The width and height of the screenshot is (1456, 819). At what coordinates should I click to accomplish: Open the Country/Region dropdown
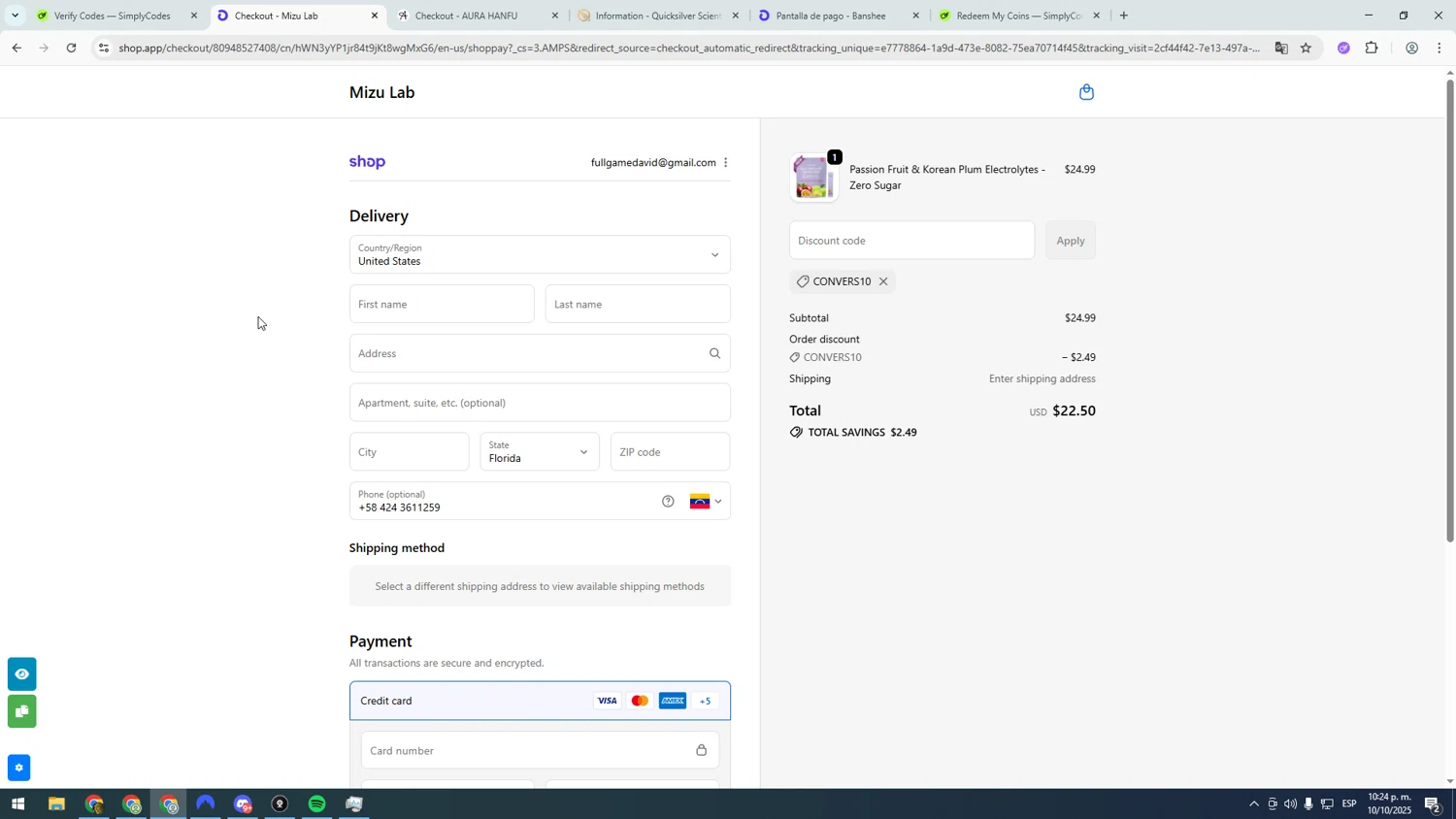[540, 255]
